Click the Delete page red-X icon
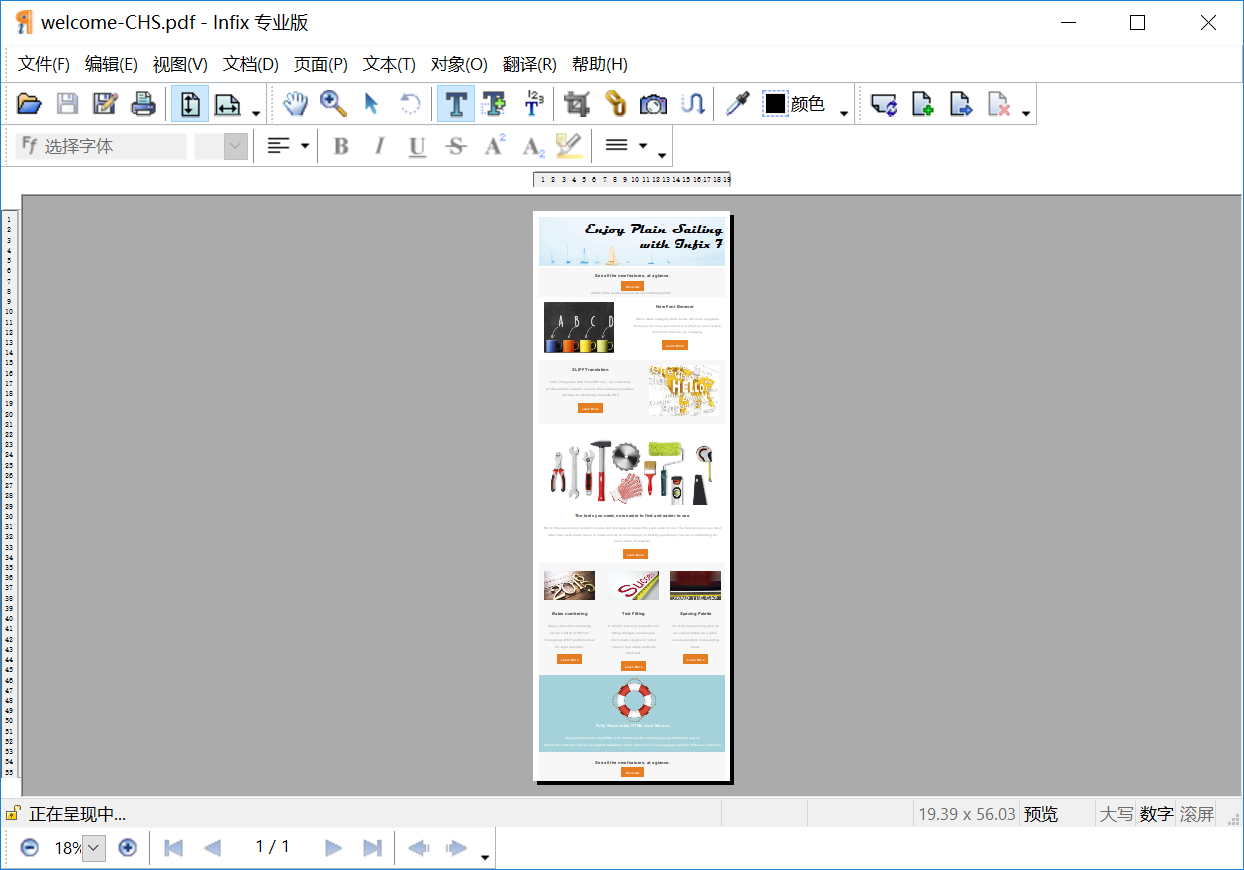The image size is (1244, 870). [x=999, y=104]
